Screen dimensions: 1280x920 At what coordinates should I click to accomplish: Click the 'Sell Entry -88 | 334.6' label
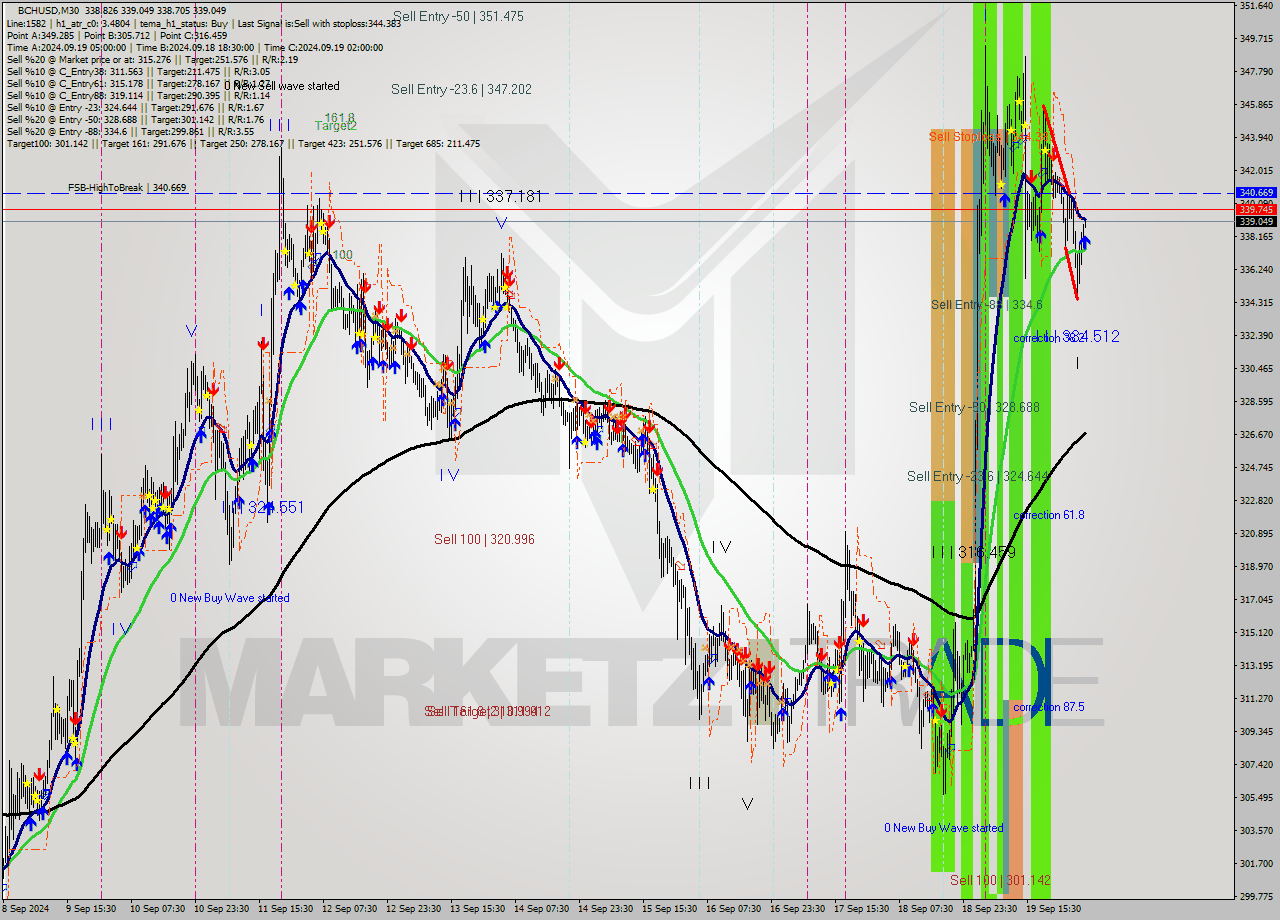point(987,304)
